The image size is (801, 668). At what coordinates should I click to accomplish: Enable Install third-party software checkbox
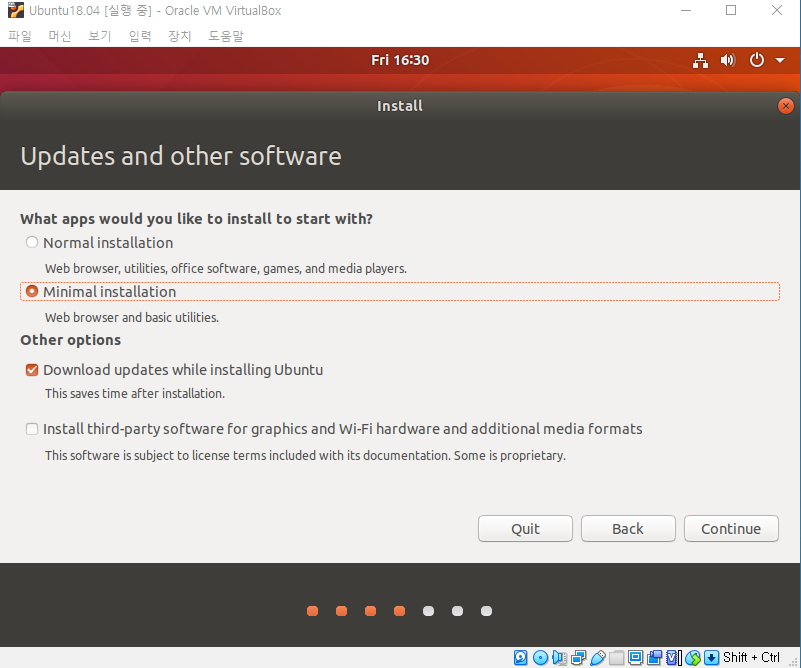[32, 429]
